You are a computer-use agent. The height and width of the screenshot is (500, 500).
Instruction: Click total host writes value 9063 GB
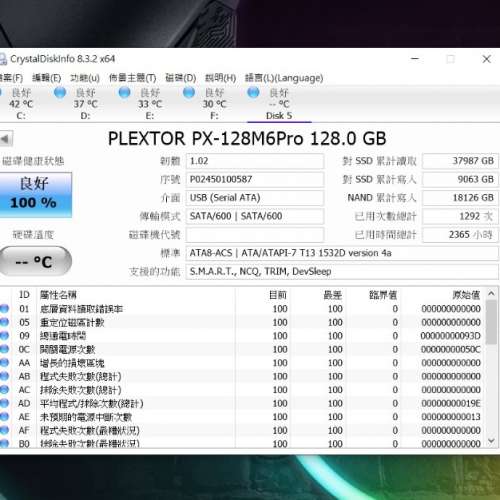(x=460, y=179)
